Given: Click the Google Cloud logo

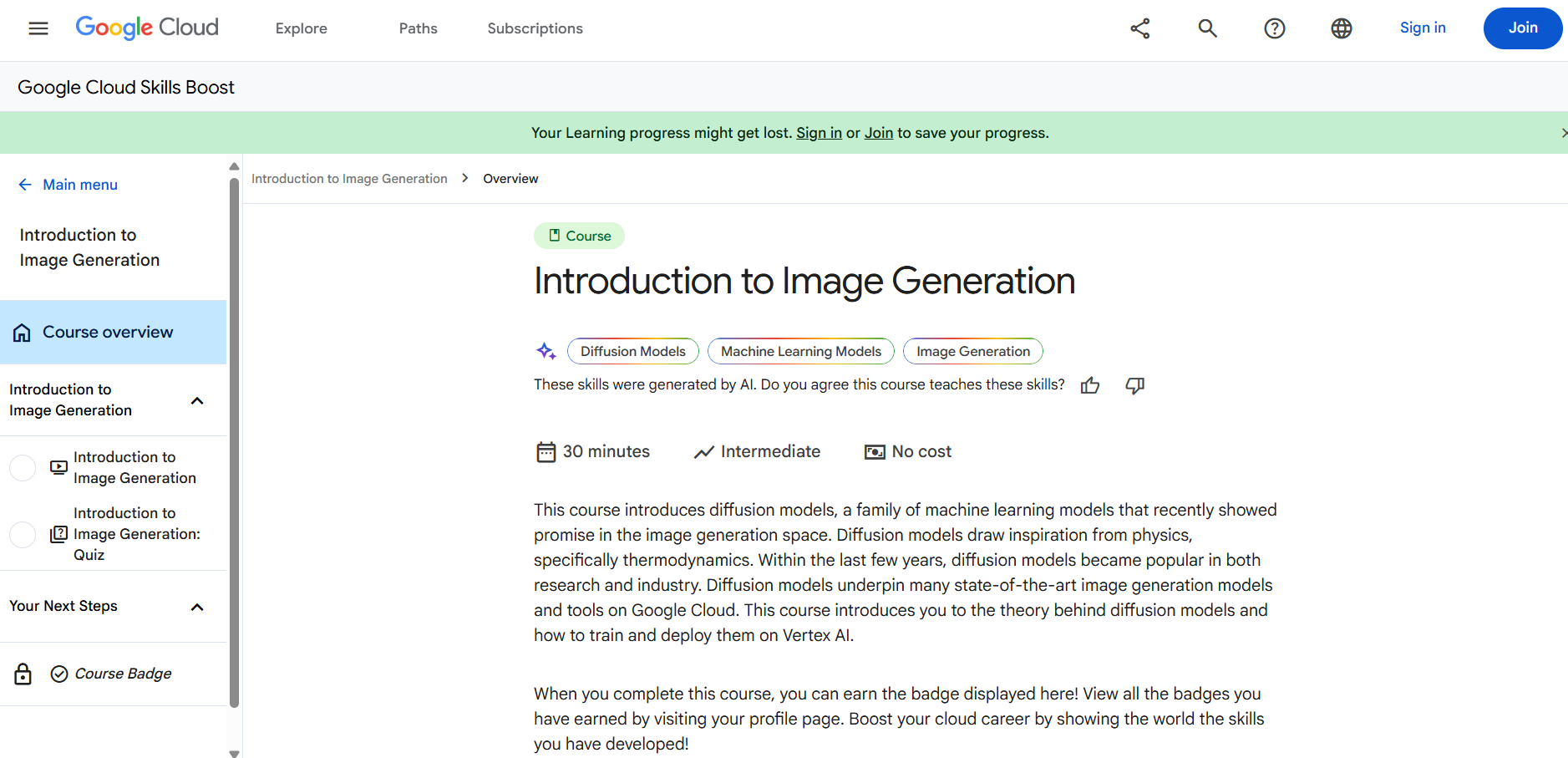Looking at the screenshot, I should (x=147, y=28).
